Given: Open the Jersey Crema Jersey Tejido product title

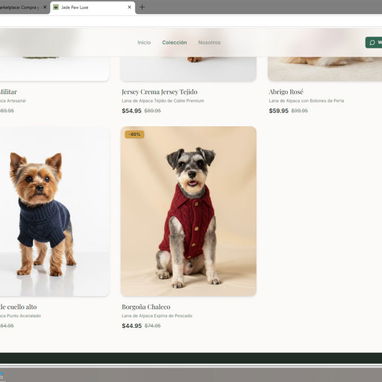Looking at the screenshot, I should [x=159, y=92].
